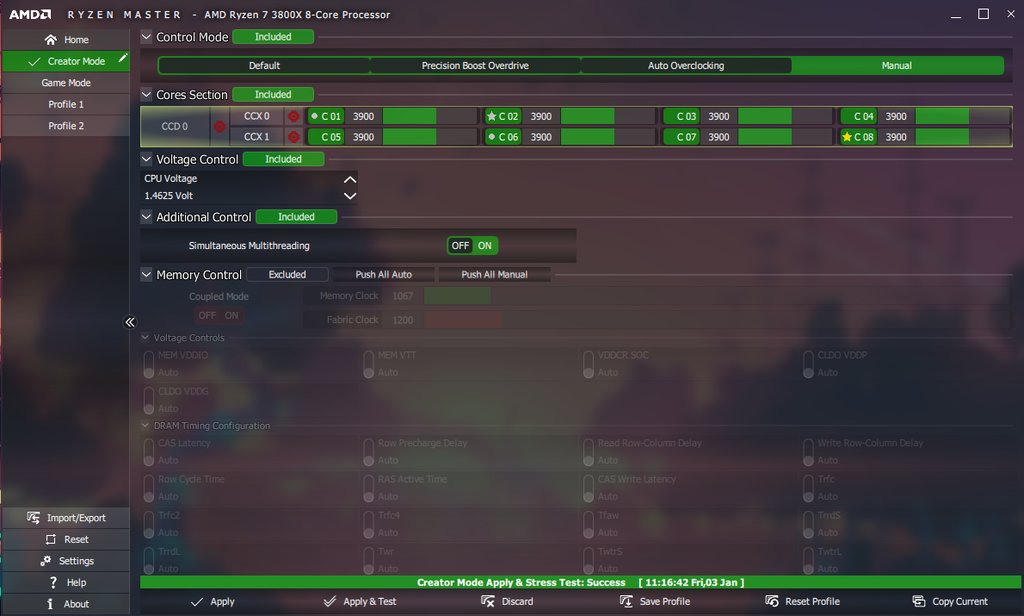Screen dimensions: 1024x616
Task: Click the C 07 core button
Action: pyautogui.click(x=681, y=137)
